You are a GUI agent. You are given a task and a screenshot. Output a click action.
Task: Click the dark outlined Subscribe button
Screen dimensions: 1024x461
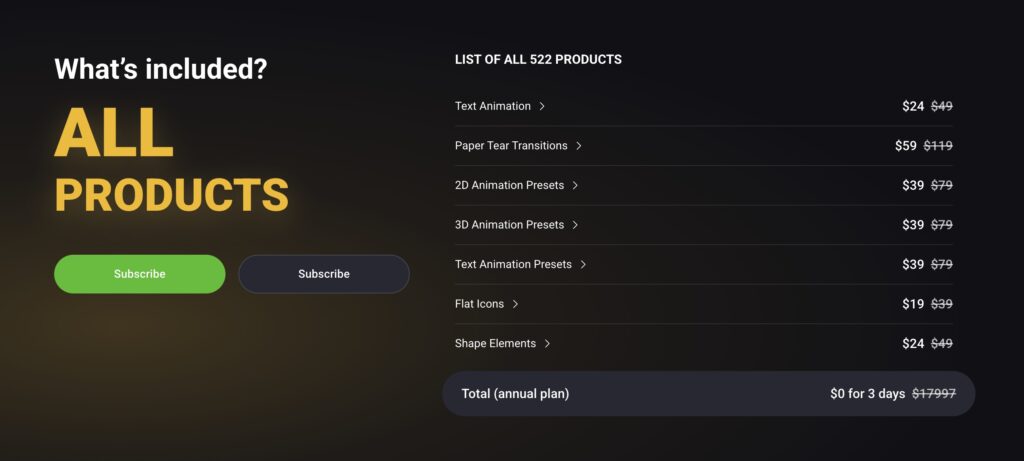point(324,274)
